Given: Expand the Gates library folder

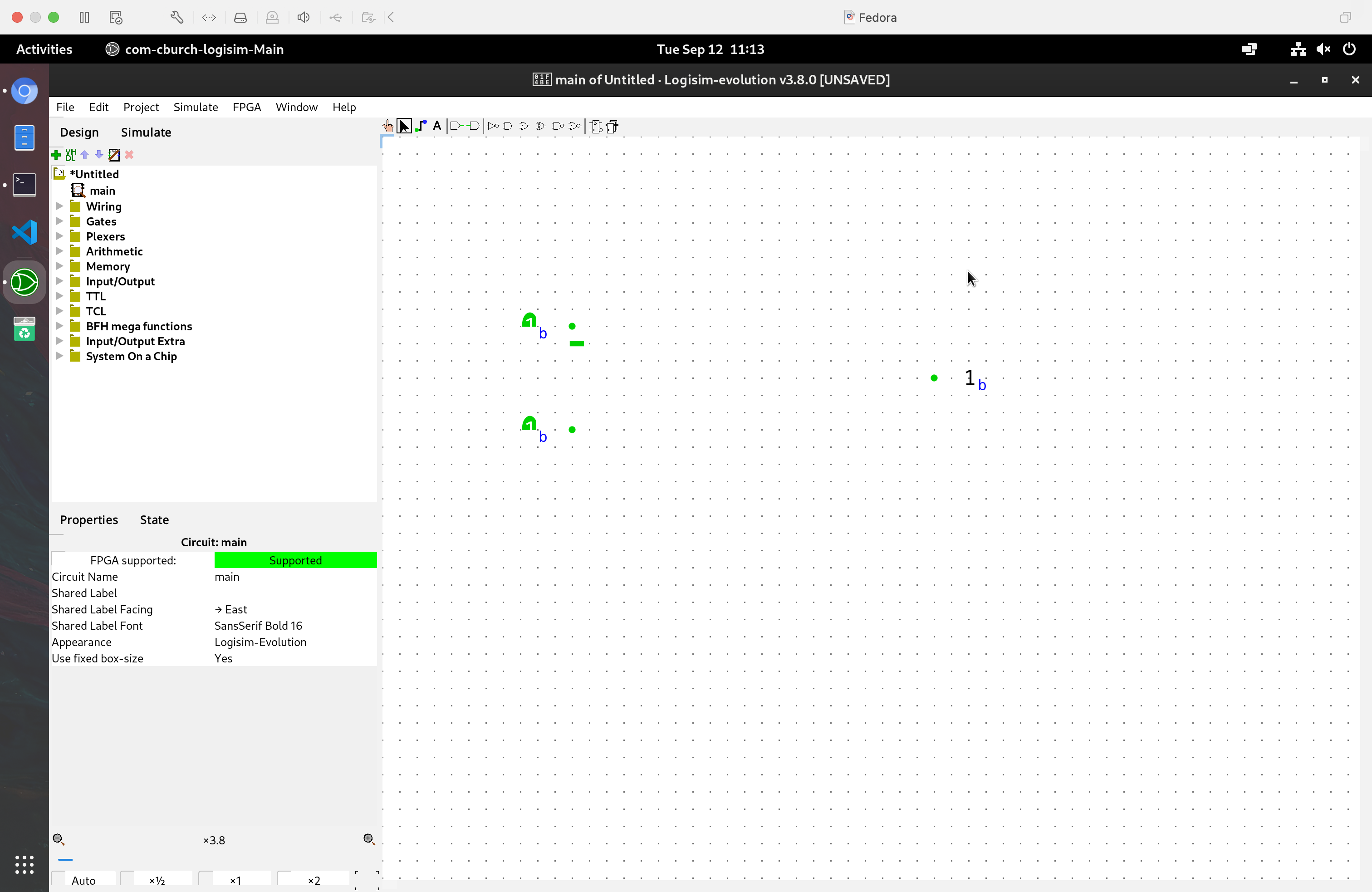Looking at the screenshot, I should coord(59,221).
